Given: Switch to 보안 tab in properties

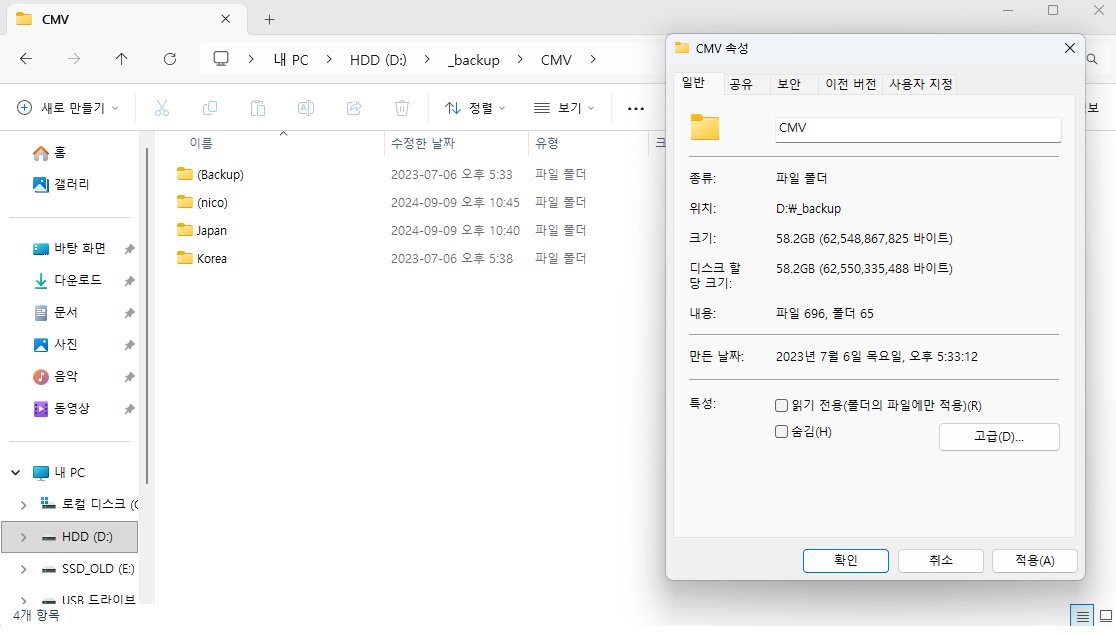Looking at the screenshot, I should (789, 84).
